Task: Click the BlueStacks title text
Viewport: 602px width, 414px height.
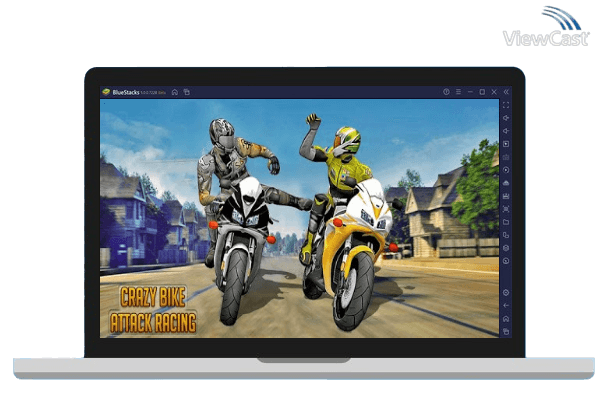Action: 126,92
